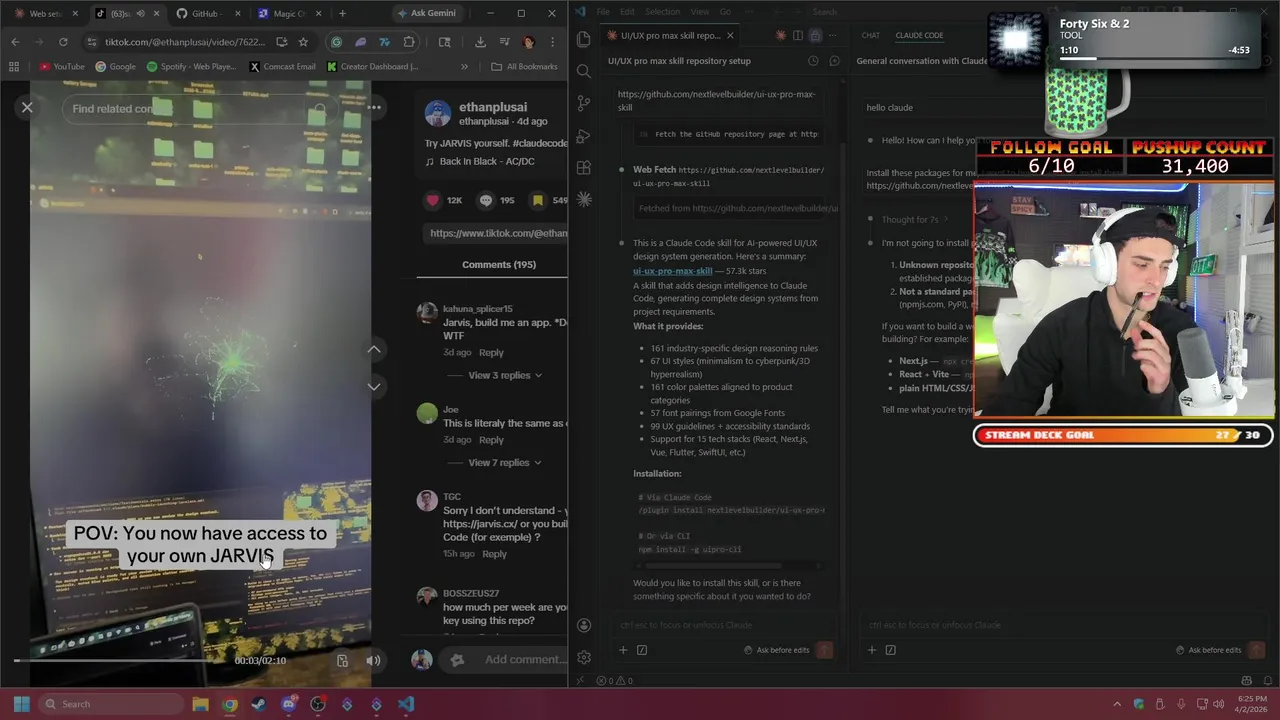Expand View 7 replies under Joe's comment
Screen dimensions: 1280x720
[x=505, y=462]
